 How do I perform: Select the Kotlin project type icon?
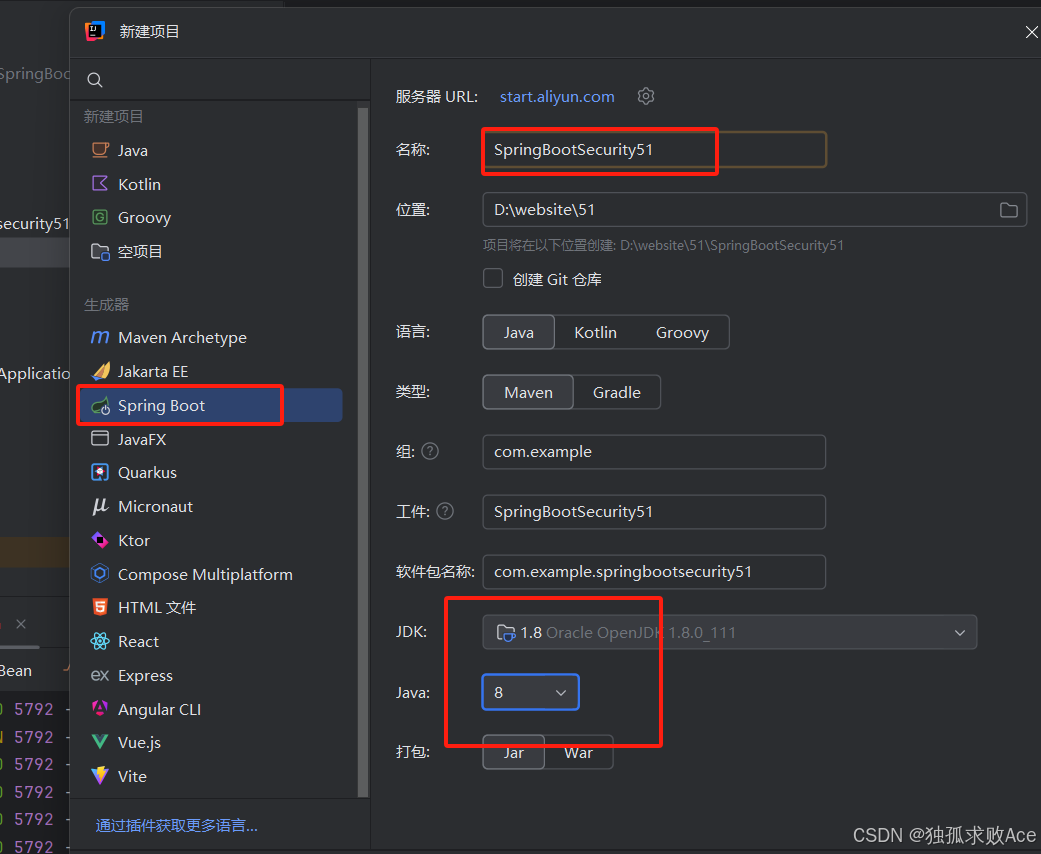tap(100, 184)
